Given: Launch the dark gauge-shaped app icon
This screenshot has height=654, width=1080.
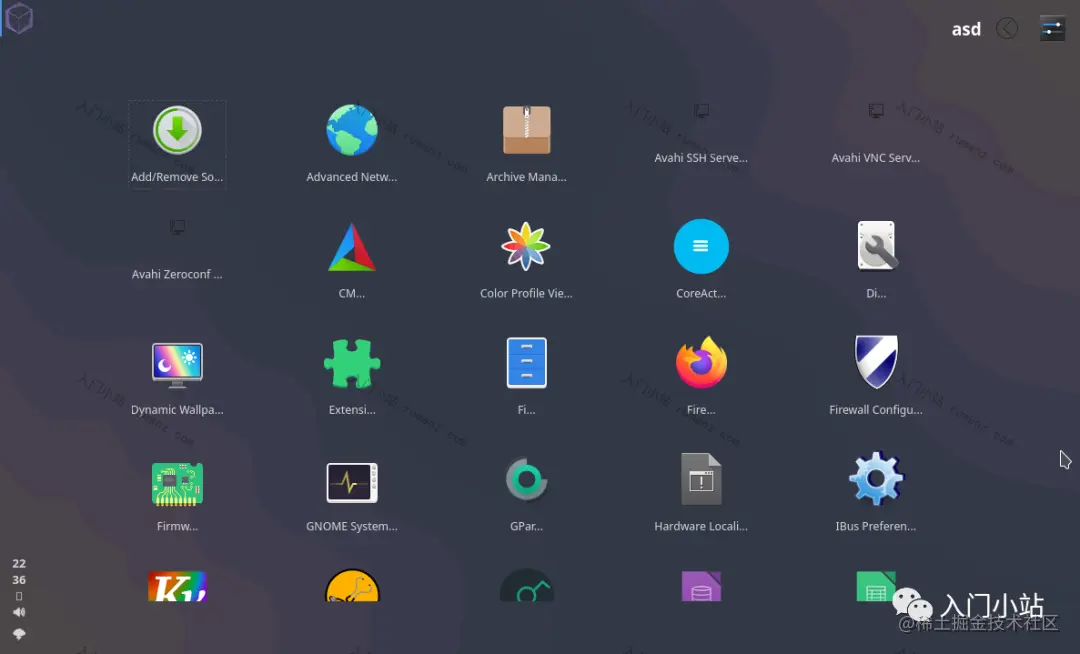Looking at the screenshot, I should pyautogui.click(x=526, y=585).
